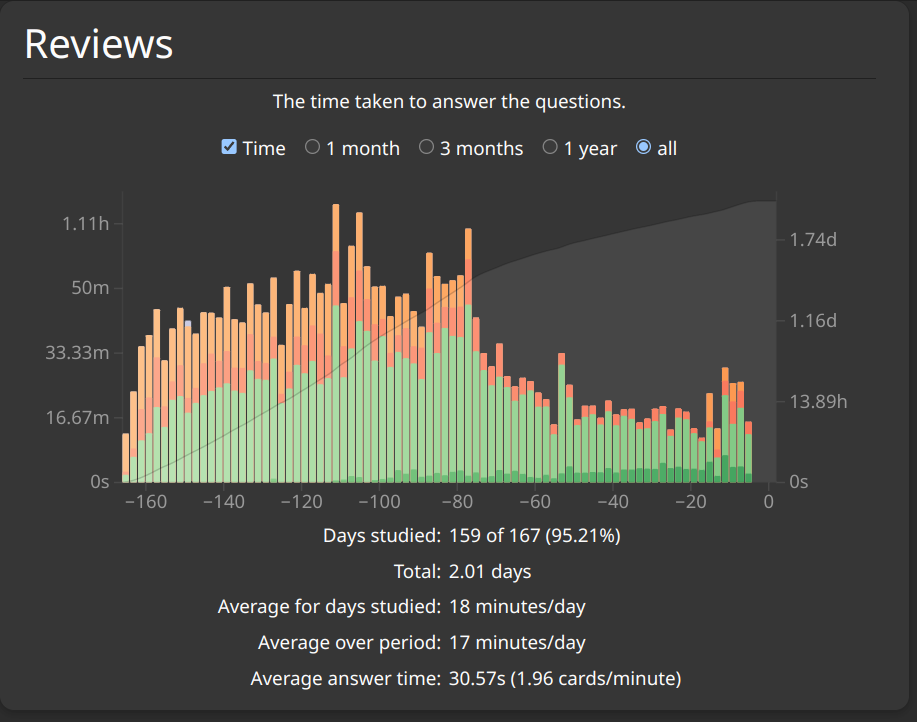This screenshot has width=917, height=722.
Task: Click the -100 x-axis tick label
Action: point(379,502)
